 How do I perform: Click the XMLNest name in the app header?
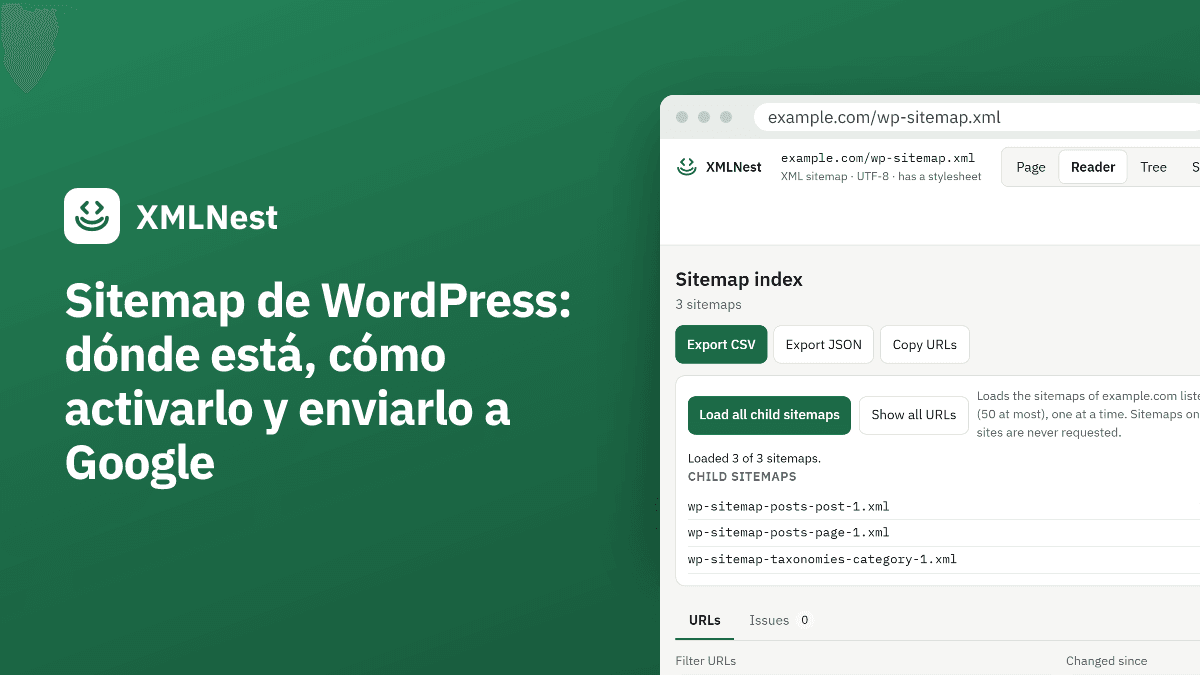[733, 167]
